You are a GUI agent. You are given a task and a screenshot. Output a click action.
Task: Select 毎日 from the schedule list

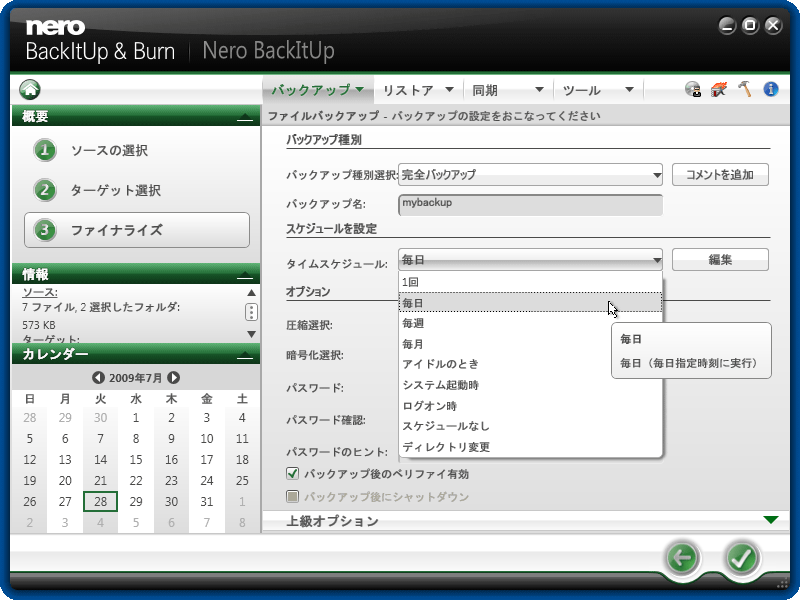point(530,303)
